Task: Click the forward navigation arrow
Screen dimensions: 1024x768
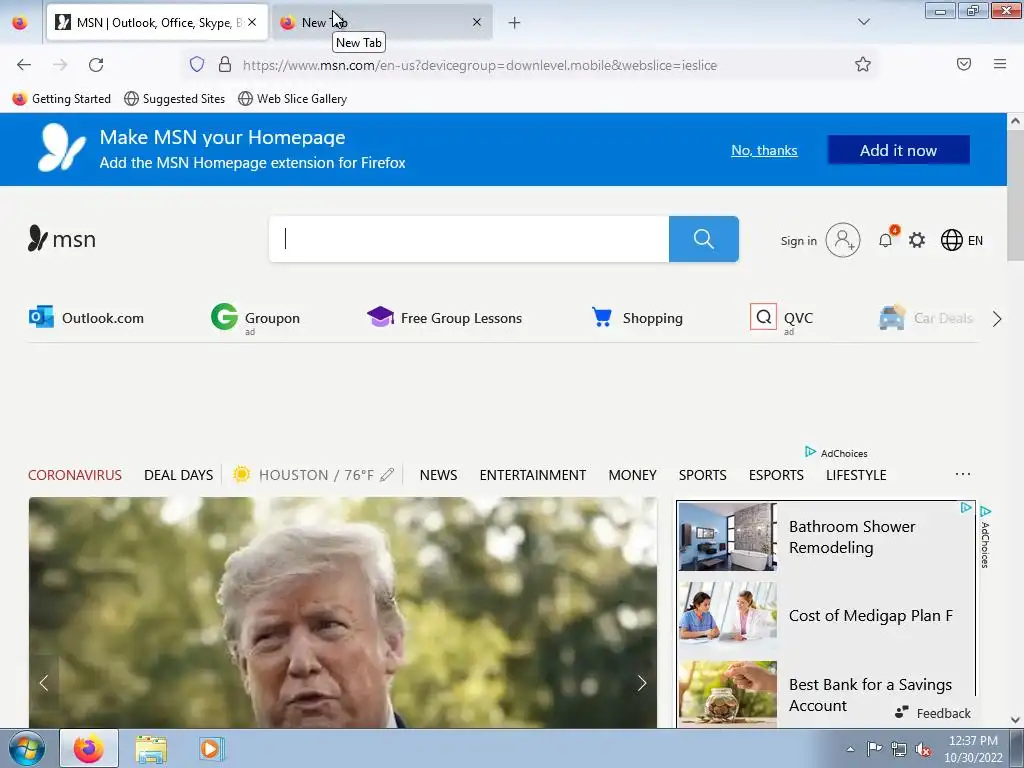Action: click(x=60, y=65)
